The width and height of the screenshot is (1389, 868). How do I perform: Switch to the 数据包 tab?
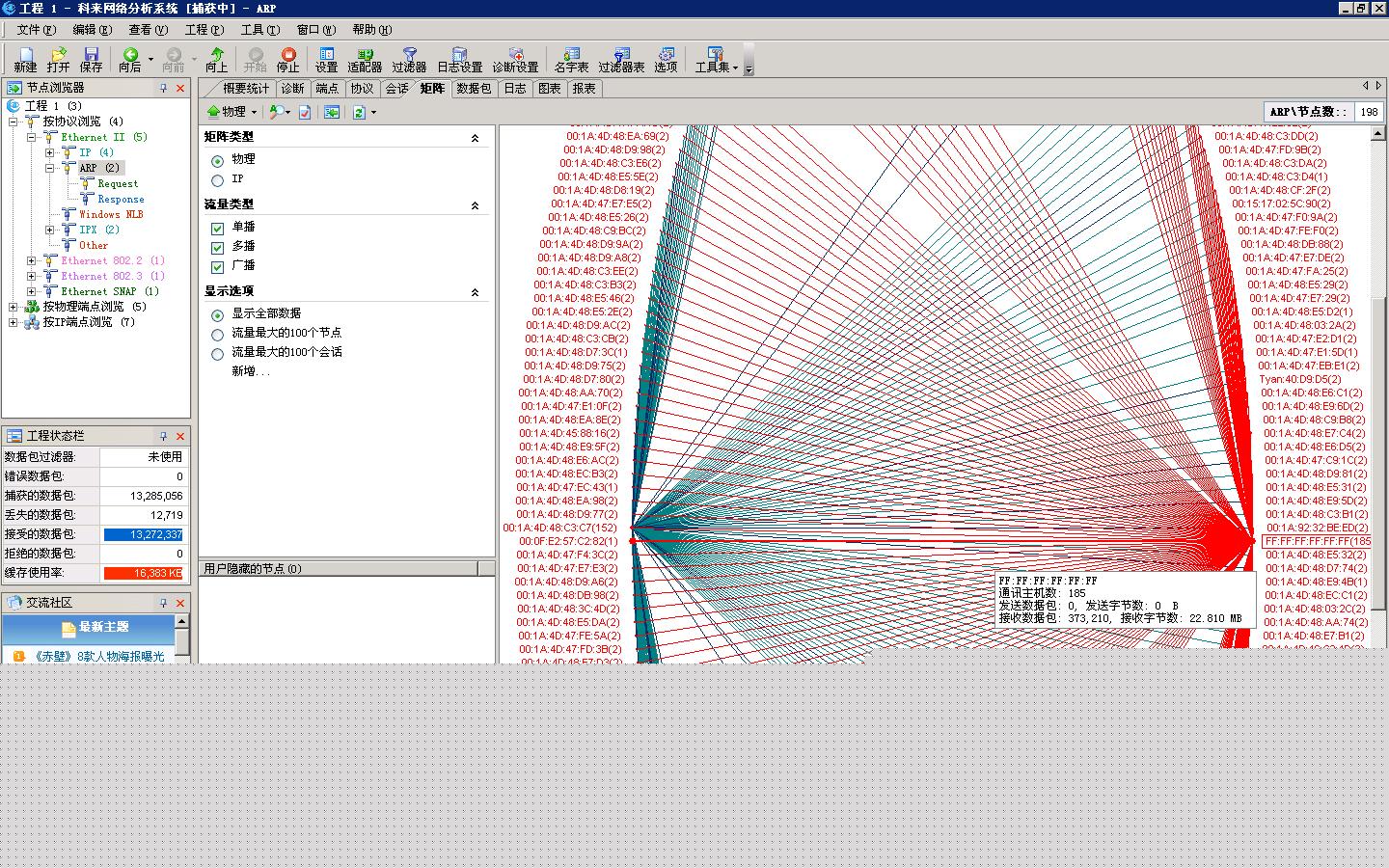point(474,89)
